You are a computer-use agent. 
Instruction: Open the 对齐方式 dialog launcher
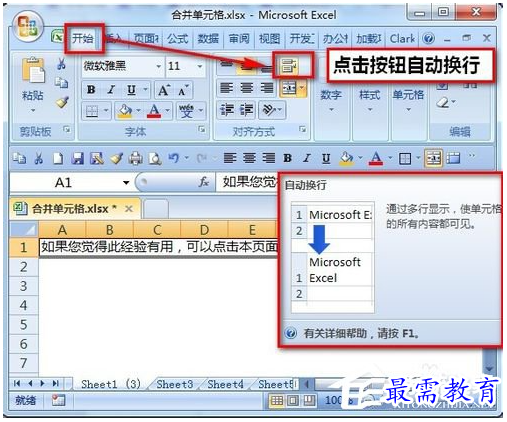pyautogui.click(x=303, y=129)
